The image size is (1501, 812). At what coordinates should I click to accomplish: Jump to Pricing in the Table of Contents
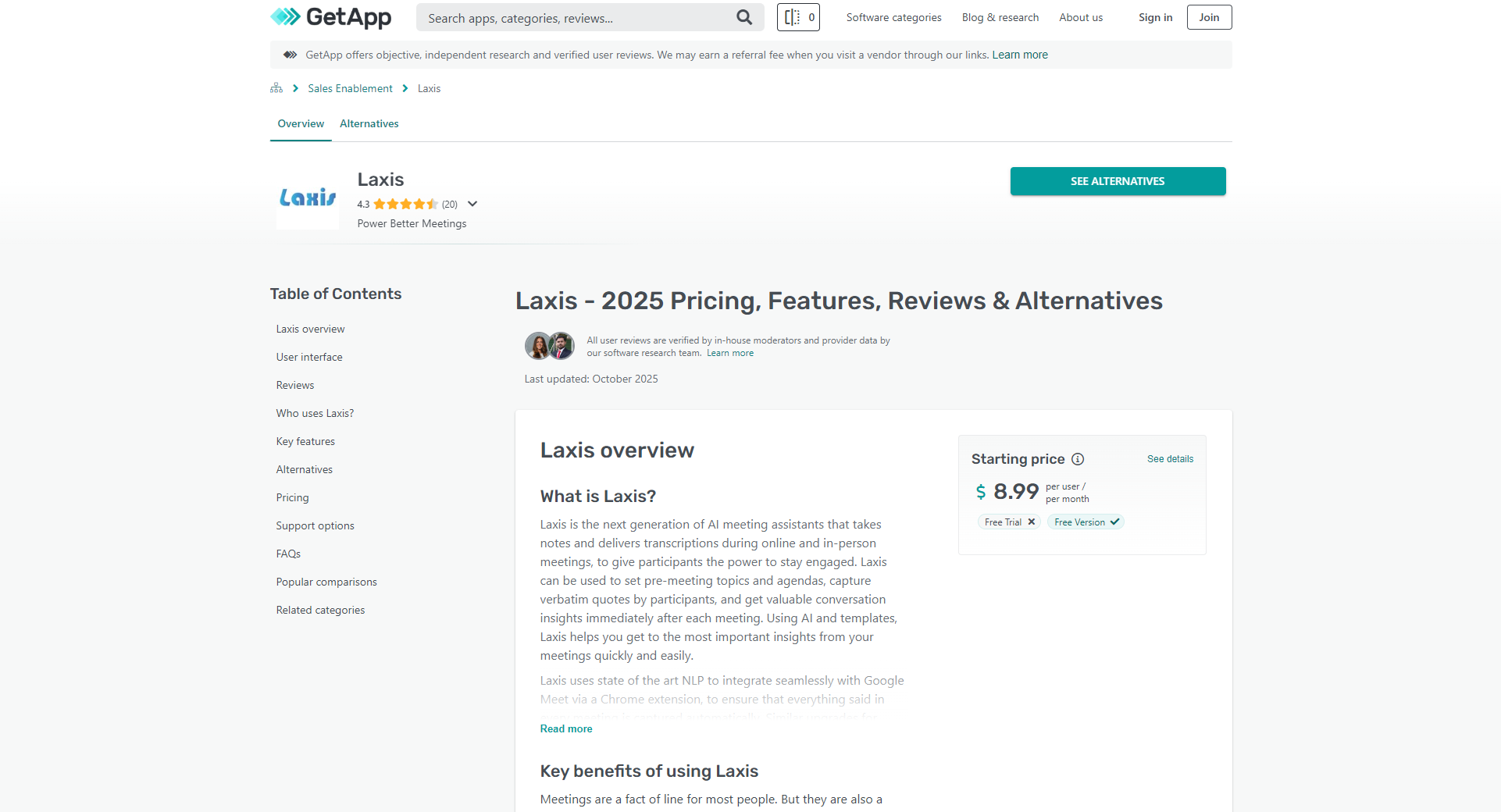point(292,497)
